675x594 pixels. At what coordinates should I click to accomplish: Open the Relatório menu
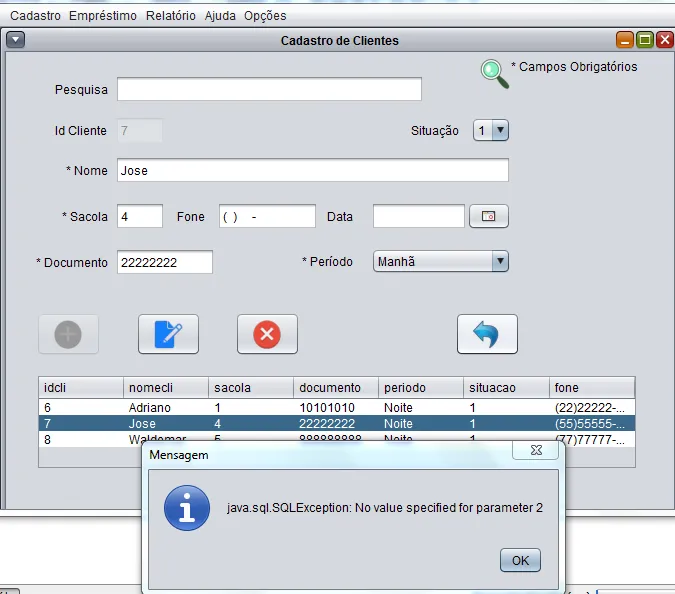coord(170,15)
